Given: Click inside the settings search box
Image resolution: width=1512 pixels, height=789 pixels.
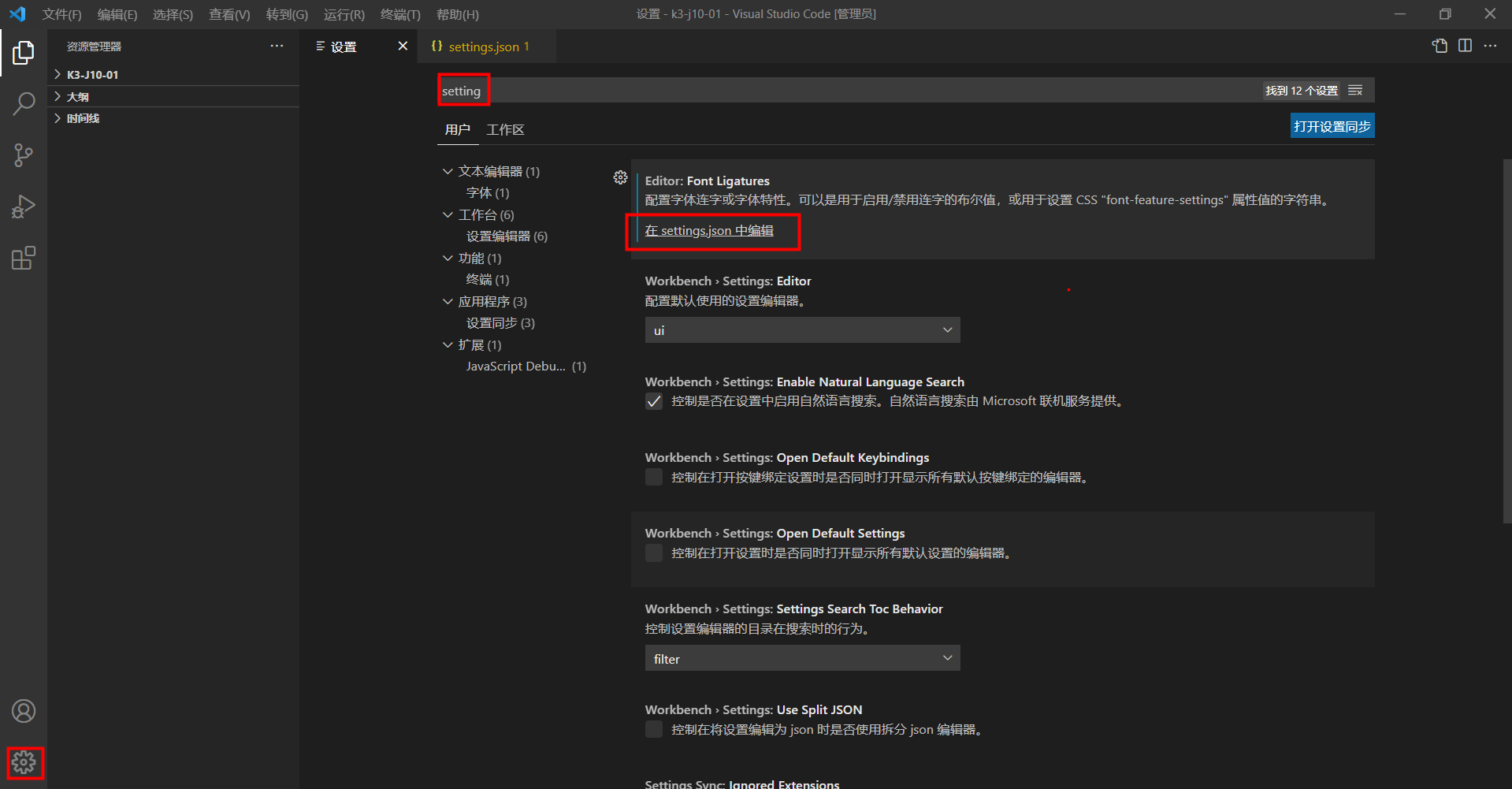Looking at the screenshot, I should [463, 90].
